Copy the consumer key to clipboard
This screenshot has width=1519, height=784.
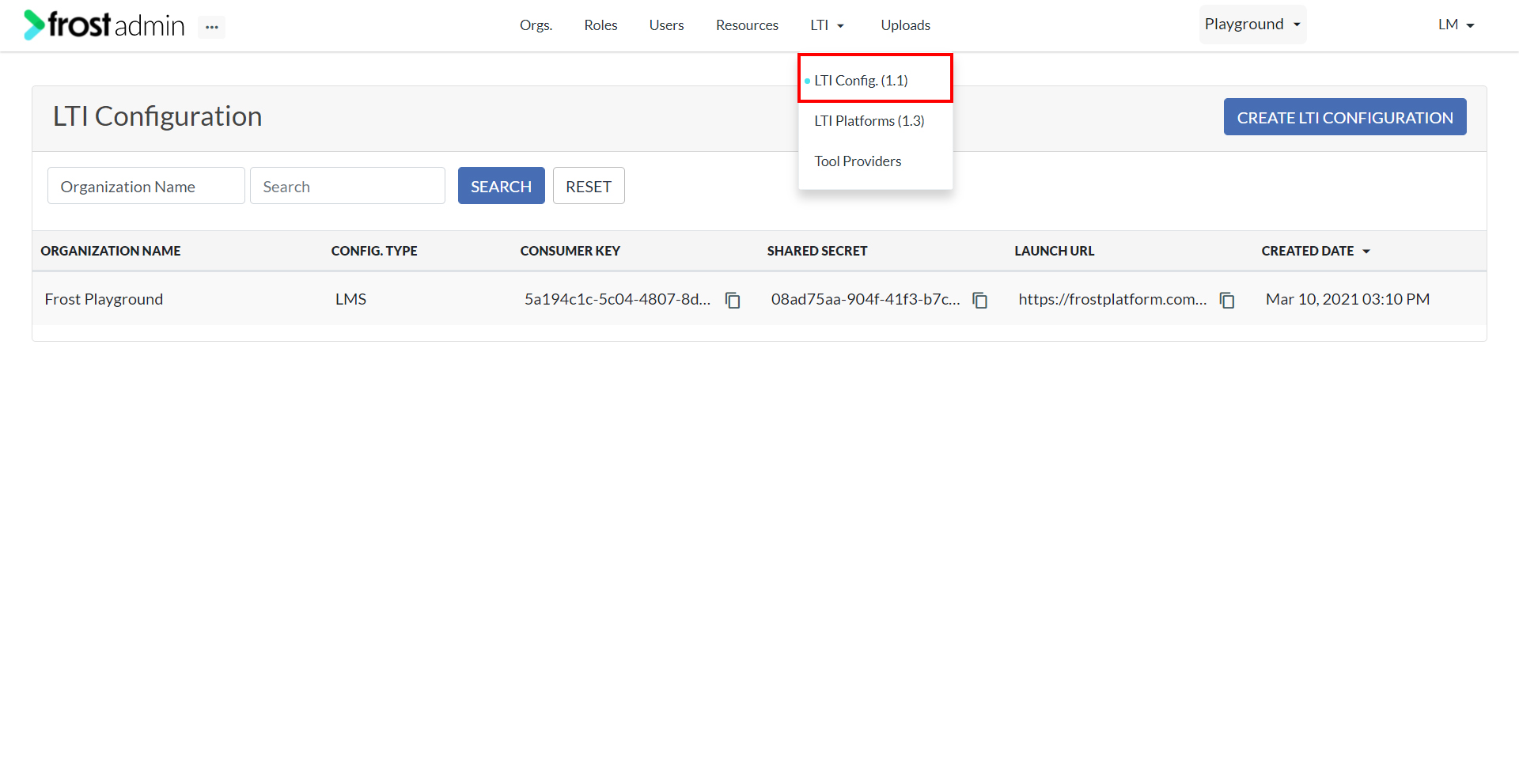pyautogui.click(x=732, y=300)
